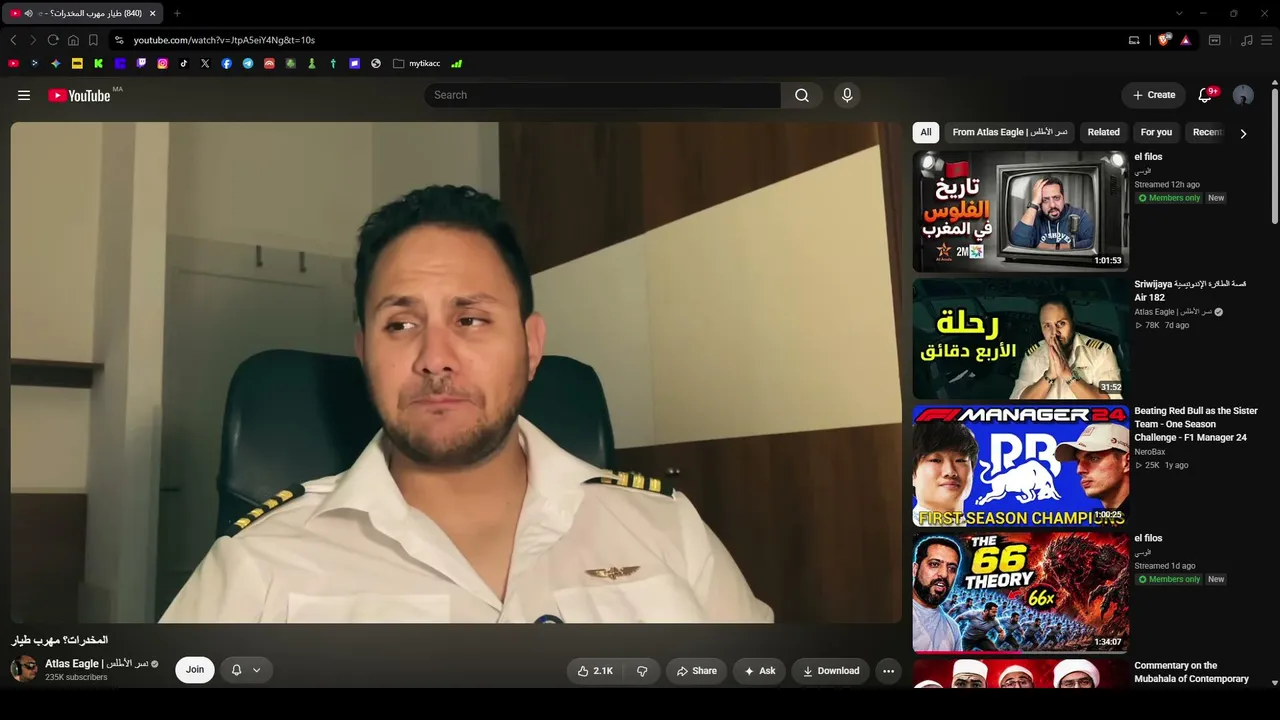Open the Commentary on the Mubahala video title
The image size is (1280, 720).
click(x=1192, y=672)
